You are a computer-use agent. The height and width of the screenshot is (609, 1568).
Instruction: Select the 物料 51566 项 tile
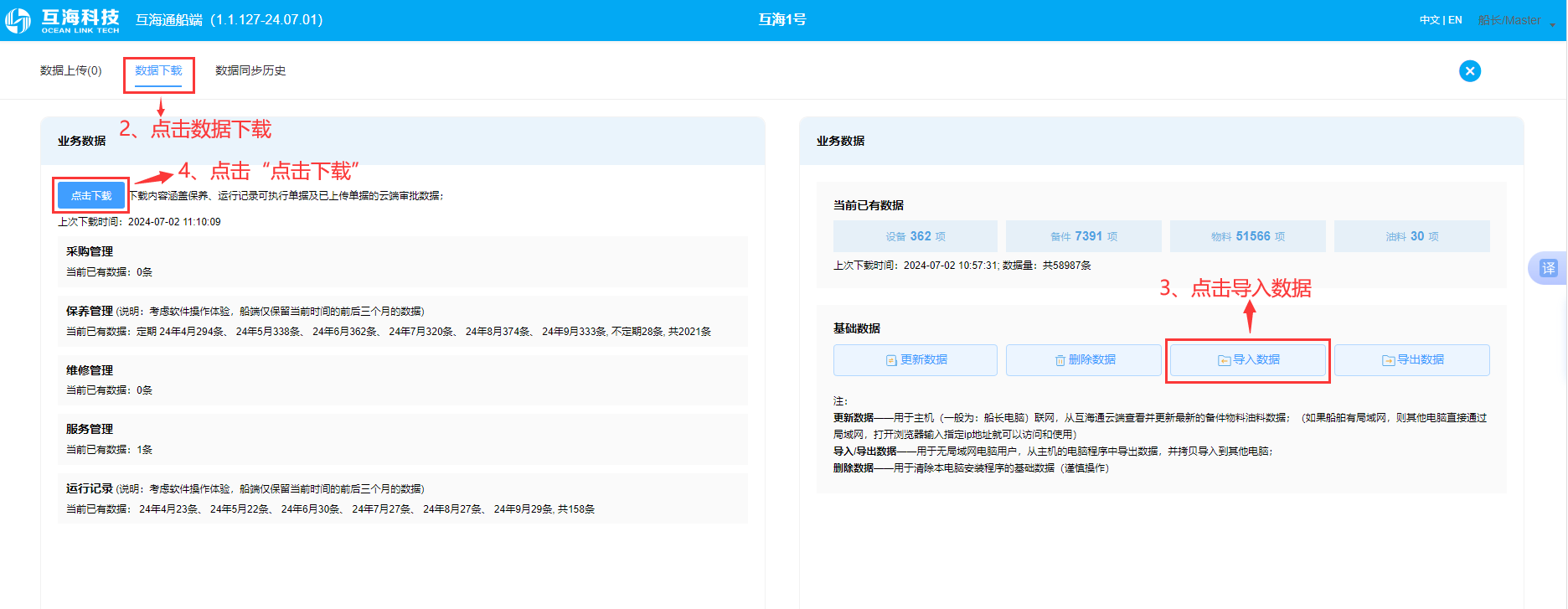pos(1247,236)
